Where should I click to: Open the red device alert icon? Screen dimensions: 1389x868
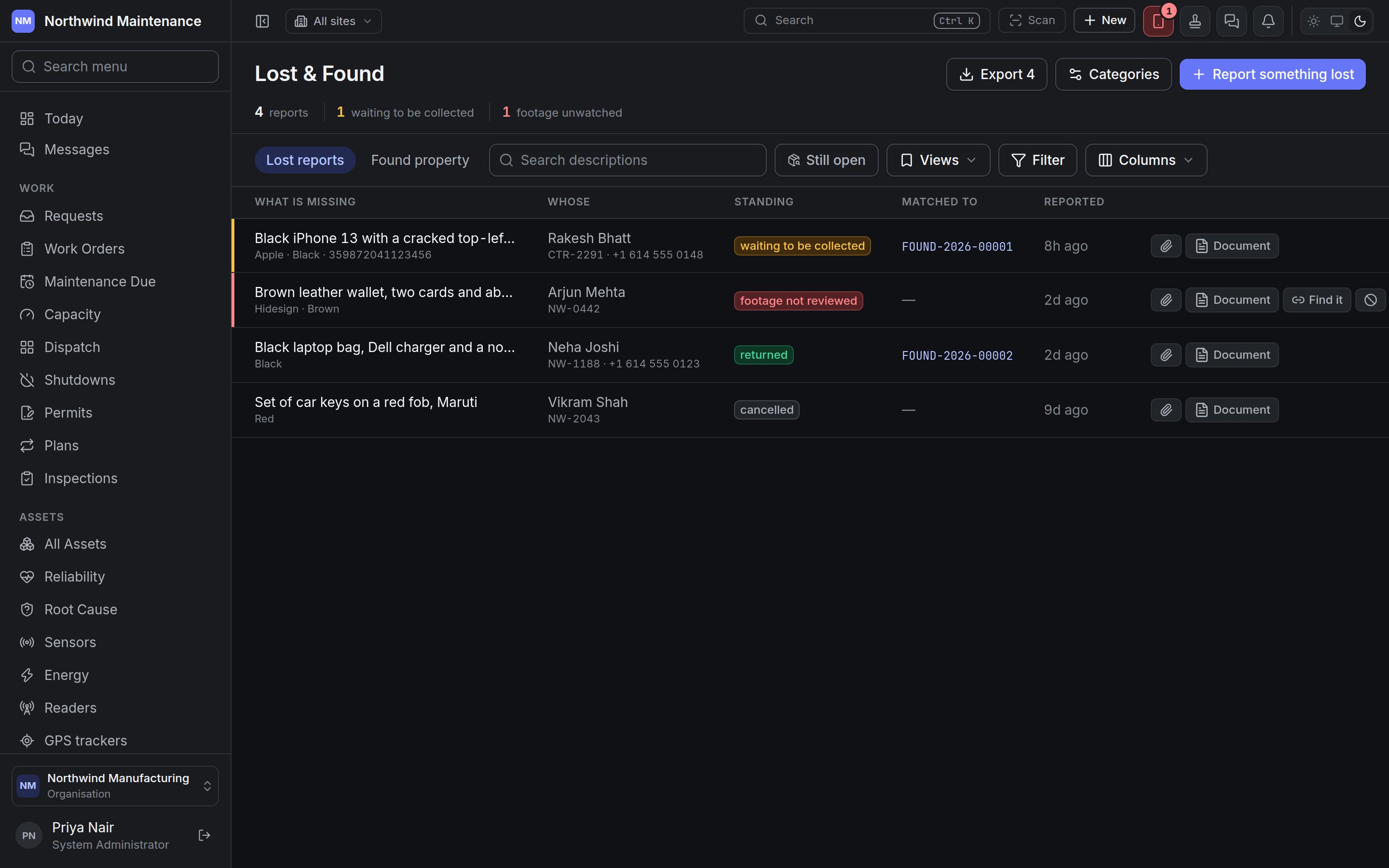point(1157,21)
